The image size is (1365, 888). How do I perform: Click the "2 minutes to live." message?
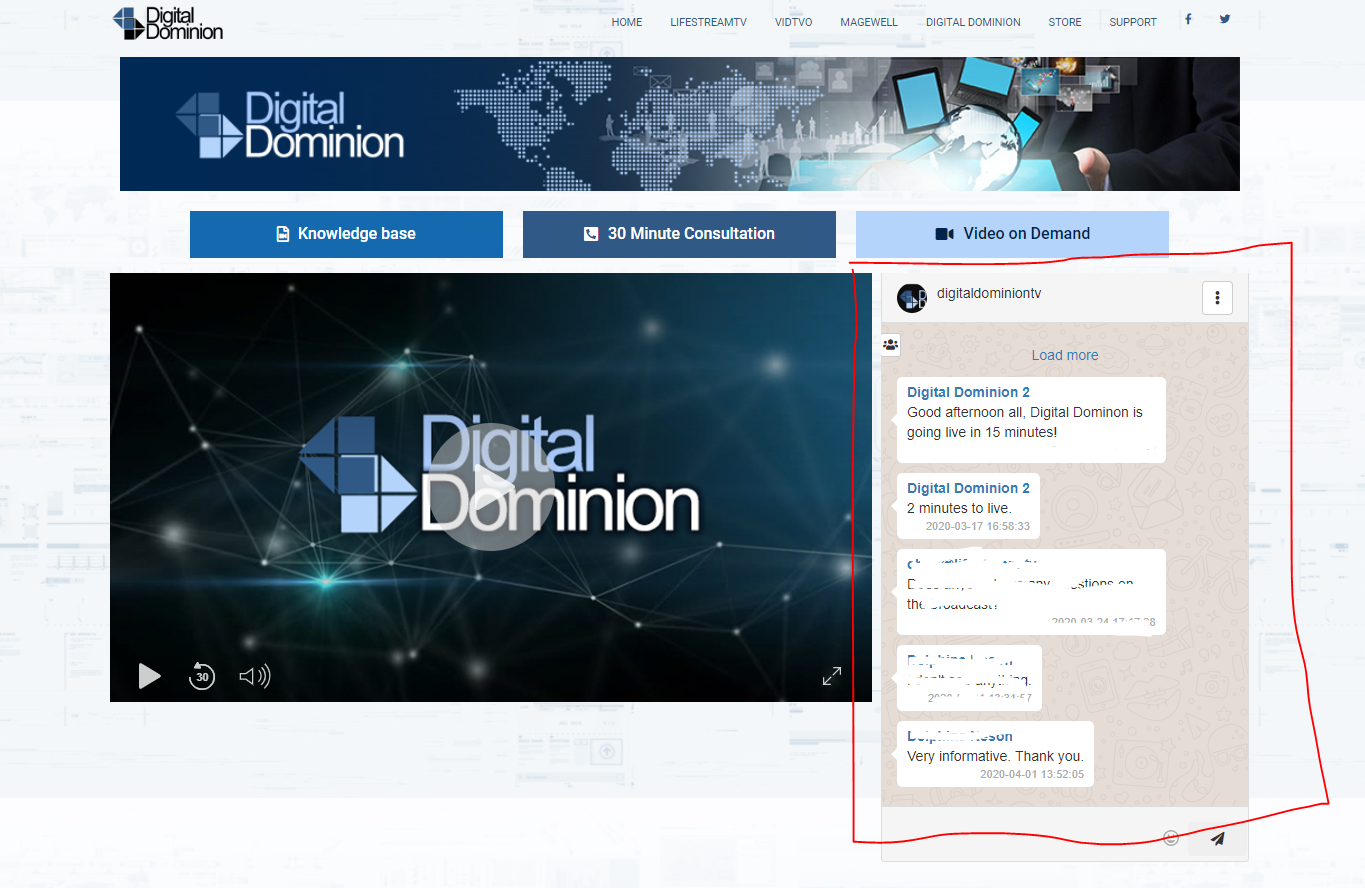pos(968,506)
